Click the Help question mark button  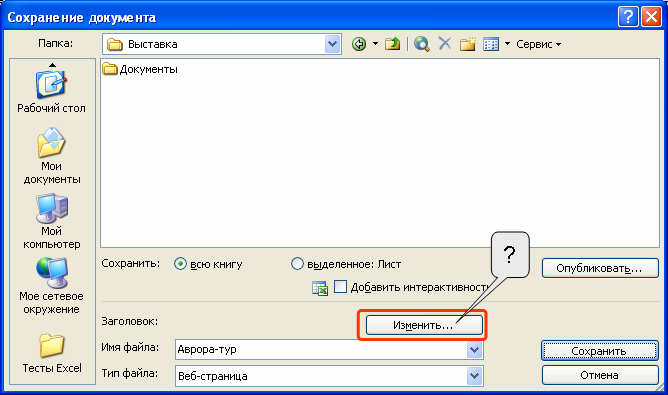pyautogui.click(x=628, y=17)
